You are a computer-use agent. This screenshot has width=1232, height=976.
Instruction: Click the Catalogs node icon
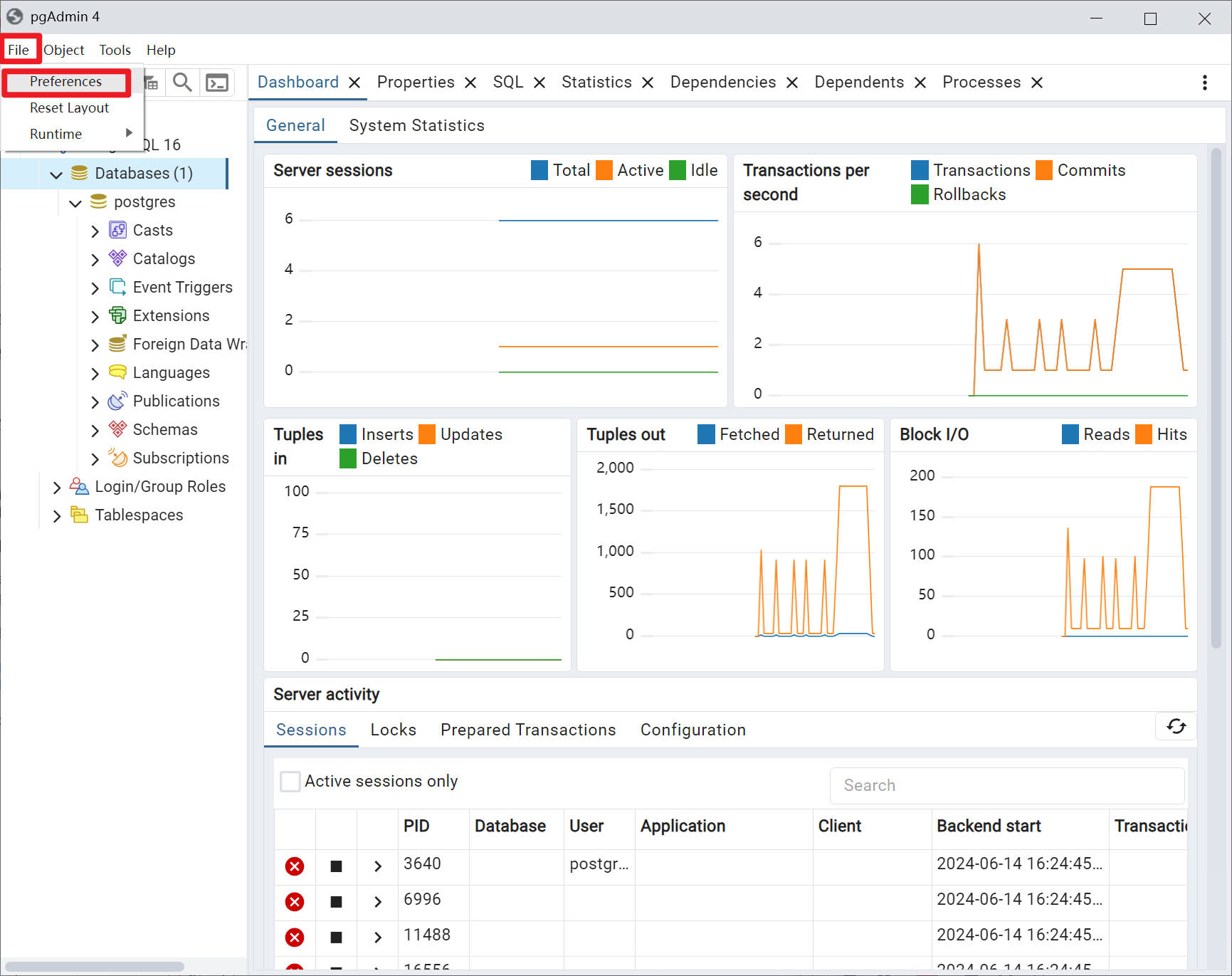coord(117,258)
